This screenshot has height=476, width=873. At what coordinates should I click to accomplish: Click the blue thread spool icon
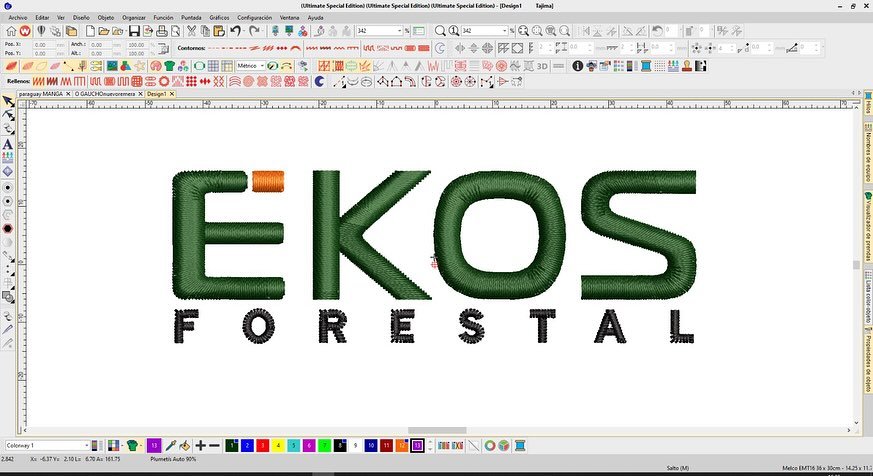click(x=646, y=66)
